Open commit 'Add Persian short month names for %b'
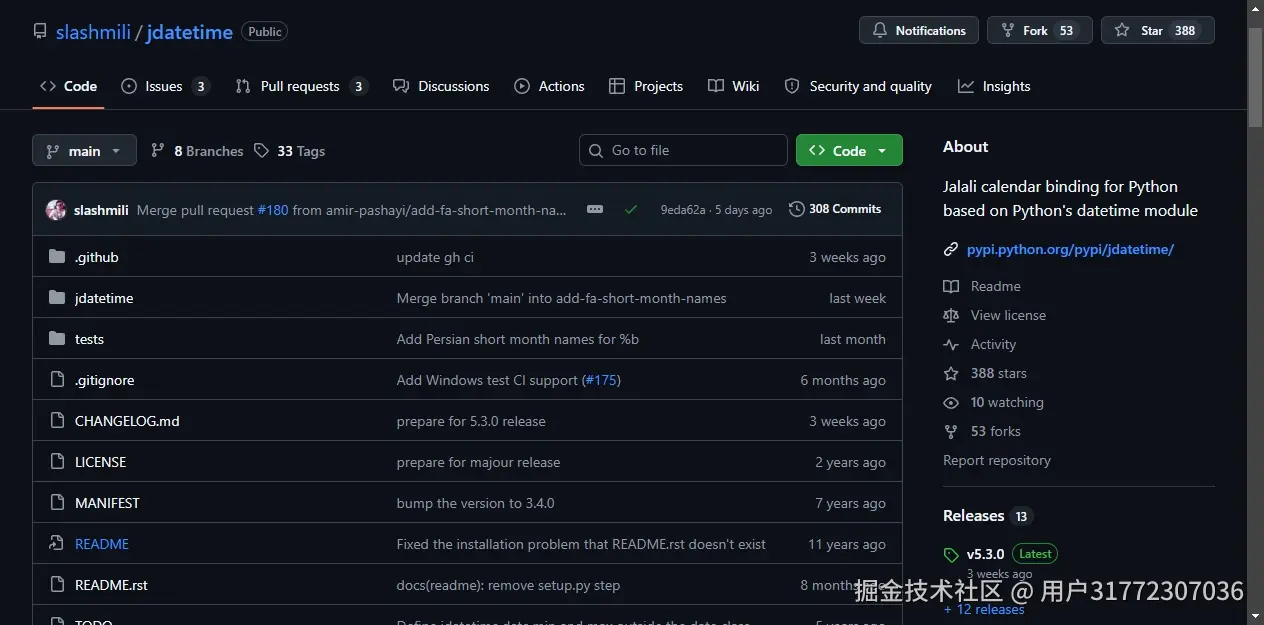This screenshot has width=1264, height=625. pos(518,339)
